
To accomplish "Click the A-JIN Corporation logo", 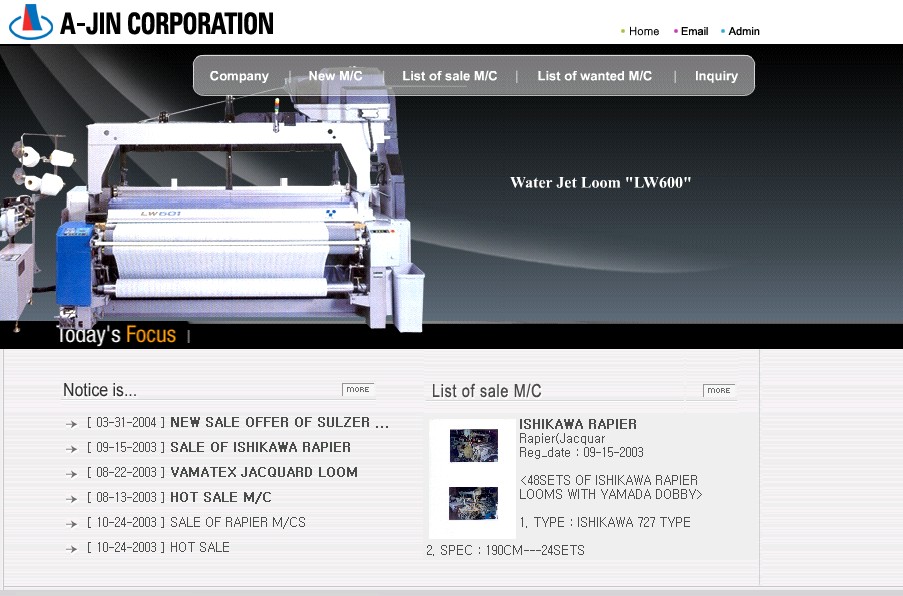I will (x=141, y=22).
